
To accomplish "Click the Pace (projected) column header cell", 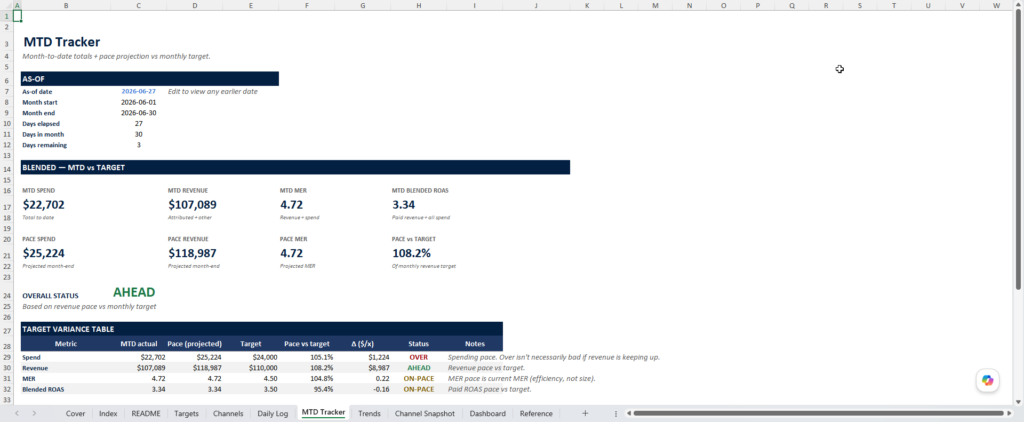I will click(x=195, y=344).
